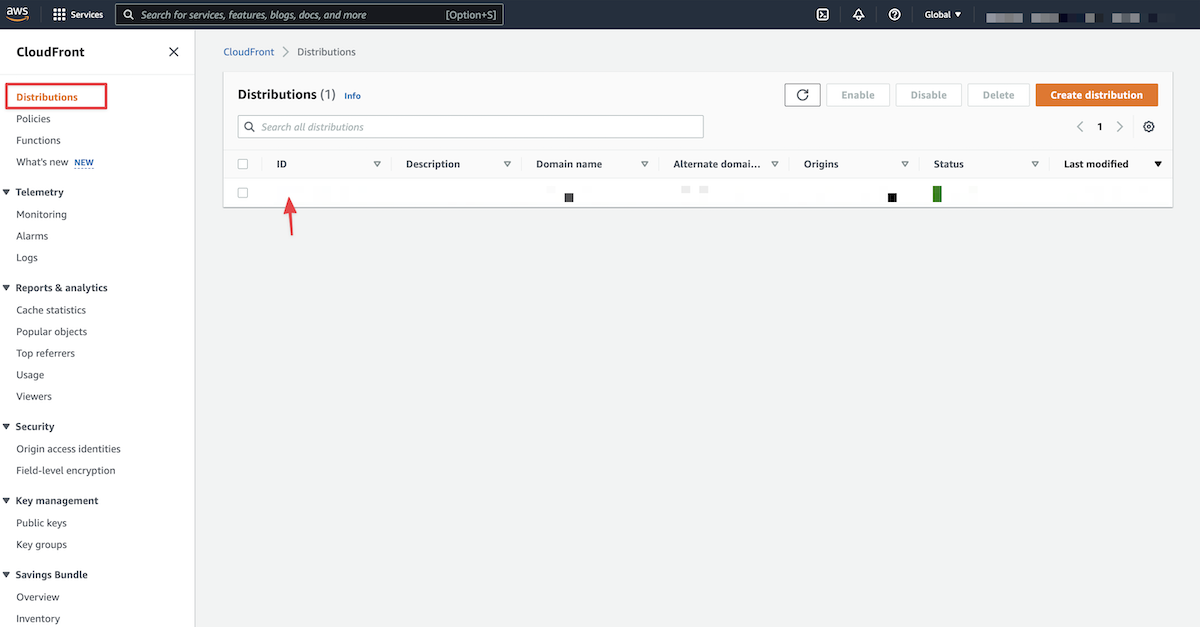Open Key groups page
Image resolution: width=1200 pixels, height=627 pixels.
pos(42,545)
